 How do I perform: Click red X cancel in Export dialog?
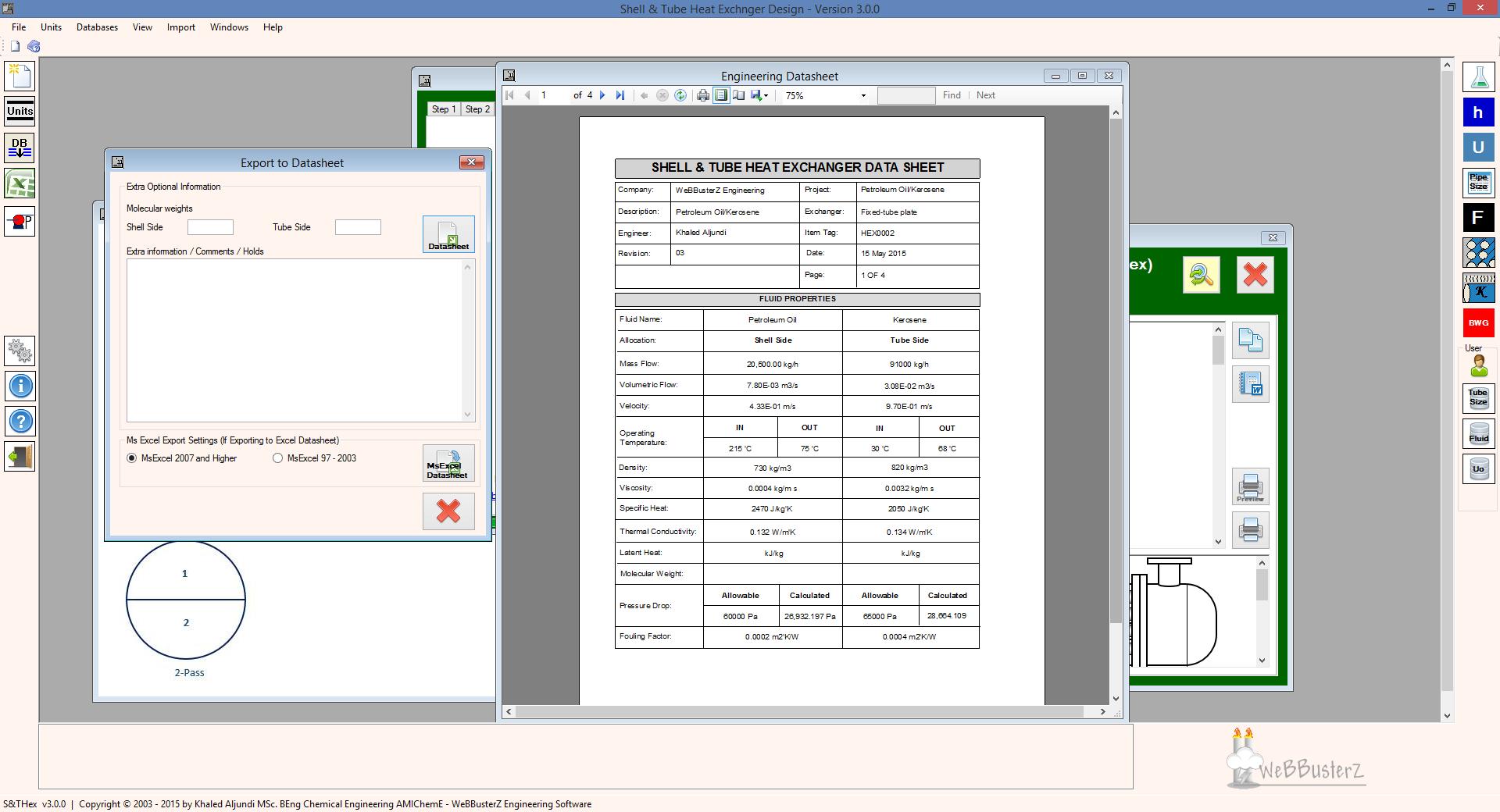point(448,511)
